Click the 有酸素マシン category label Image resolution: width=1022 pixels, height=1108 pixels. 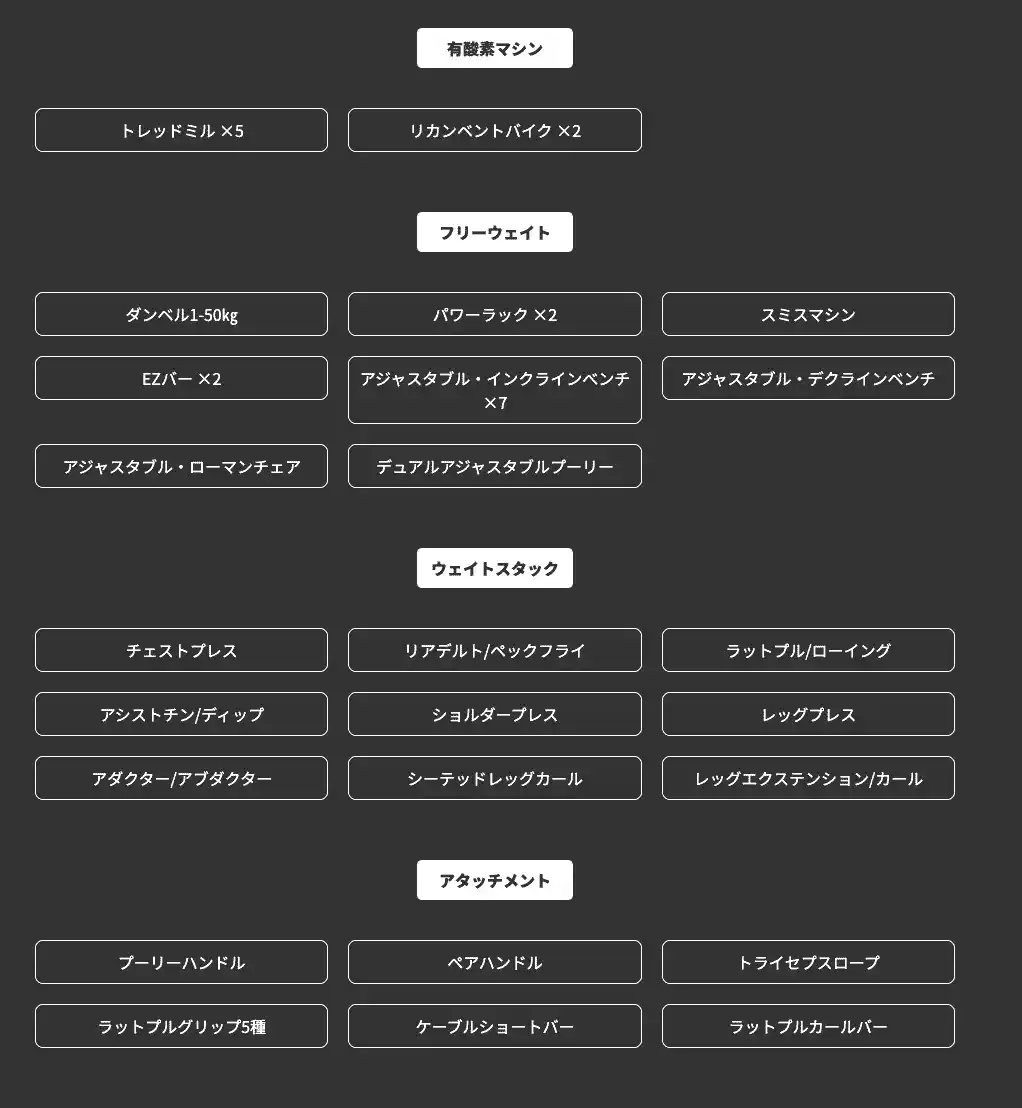(x=494, y=48)
